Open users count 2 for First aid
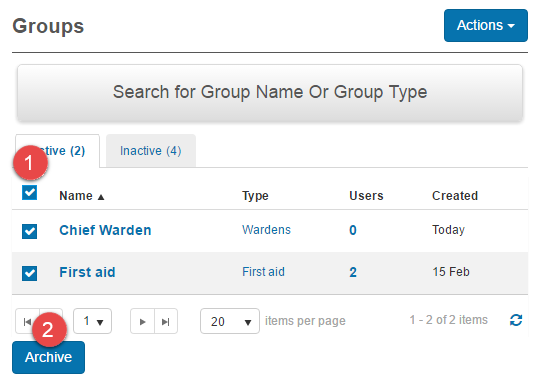 (353, 272)
